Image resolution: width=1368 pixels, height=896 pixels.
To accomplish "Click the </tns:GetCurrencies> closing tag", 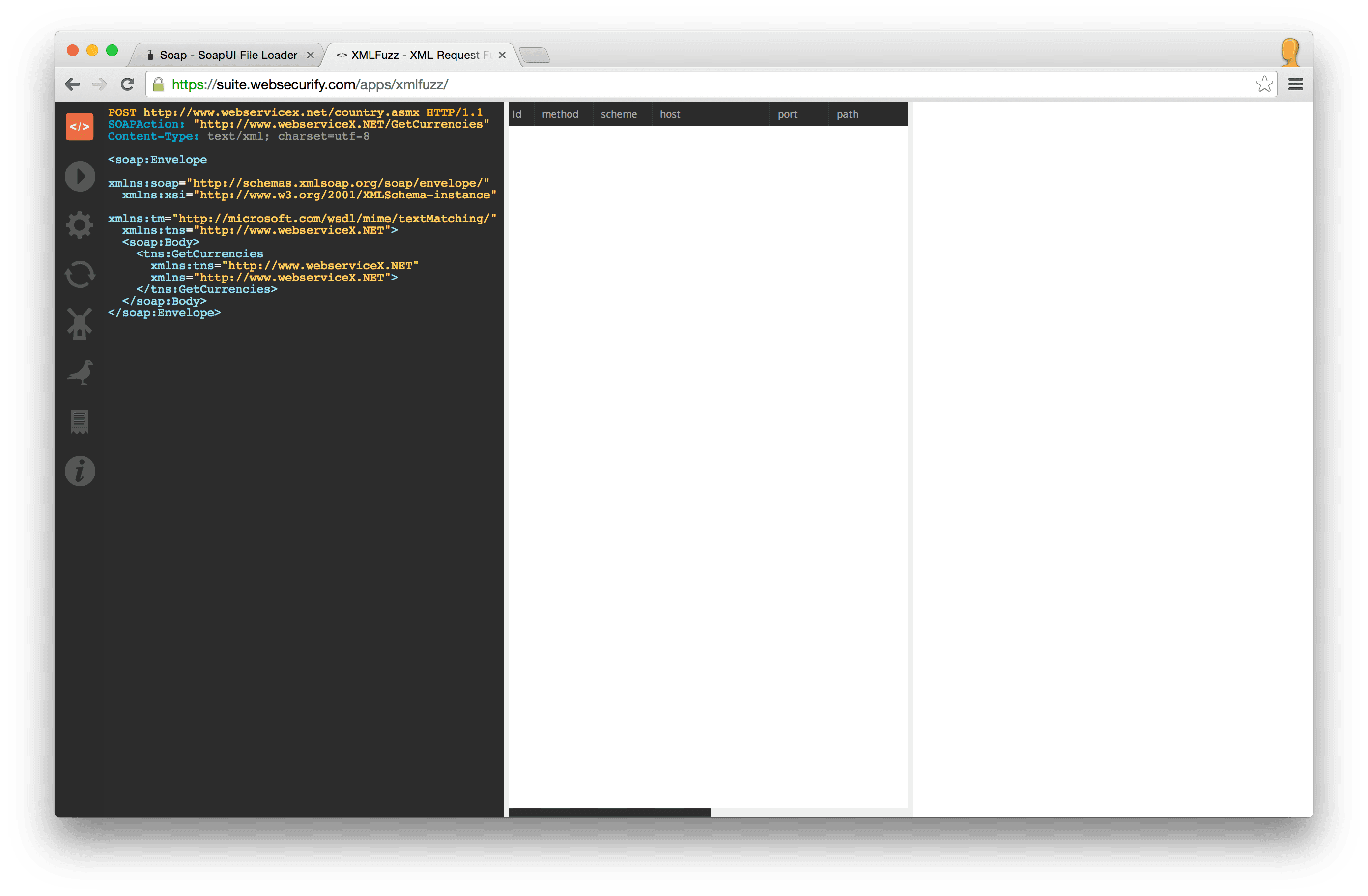I will click(x=207, y=289).
